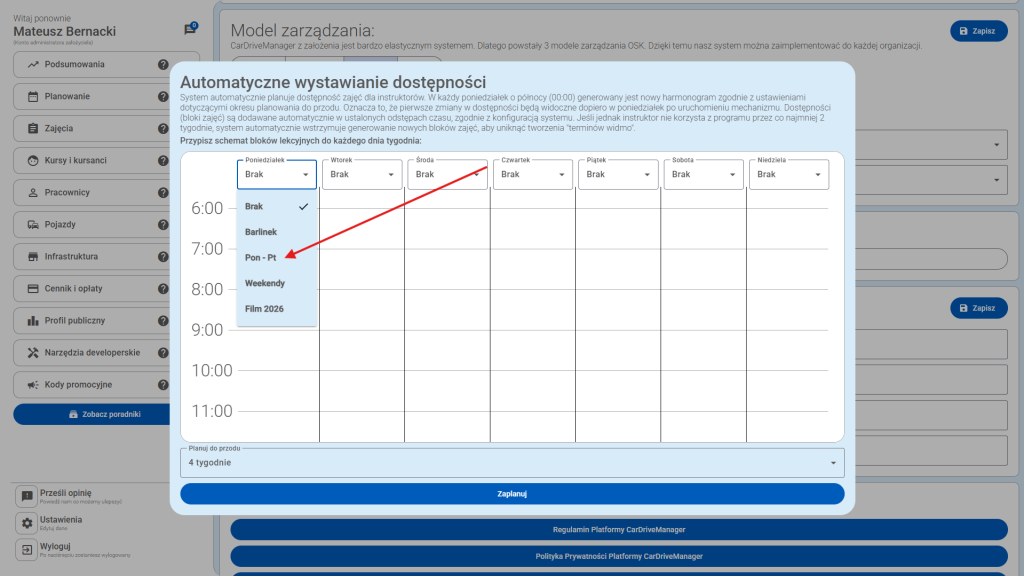This screenshot has width=1024, height=576.
Task: Open the Niedziela schedule dropdown
Action: point(788,174)
